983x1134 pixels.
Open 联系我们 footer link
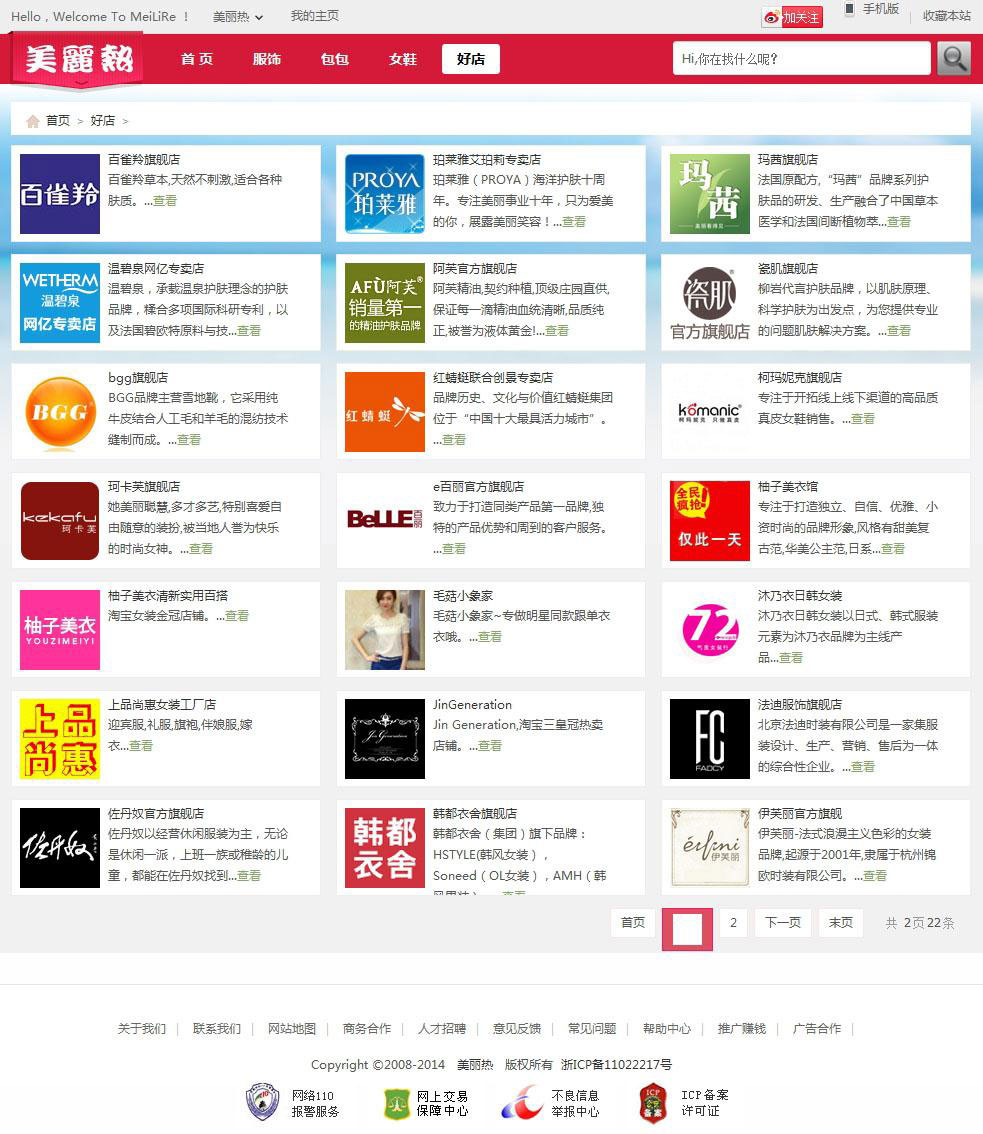pos(217,1028)
